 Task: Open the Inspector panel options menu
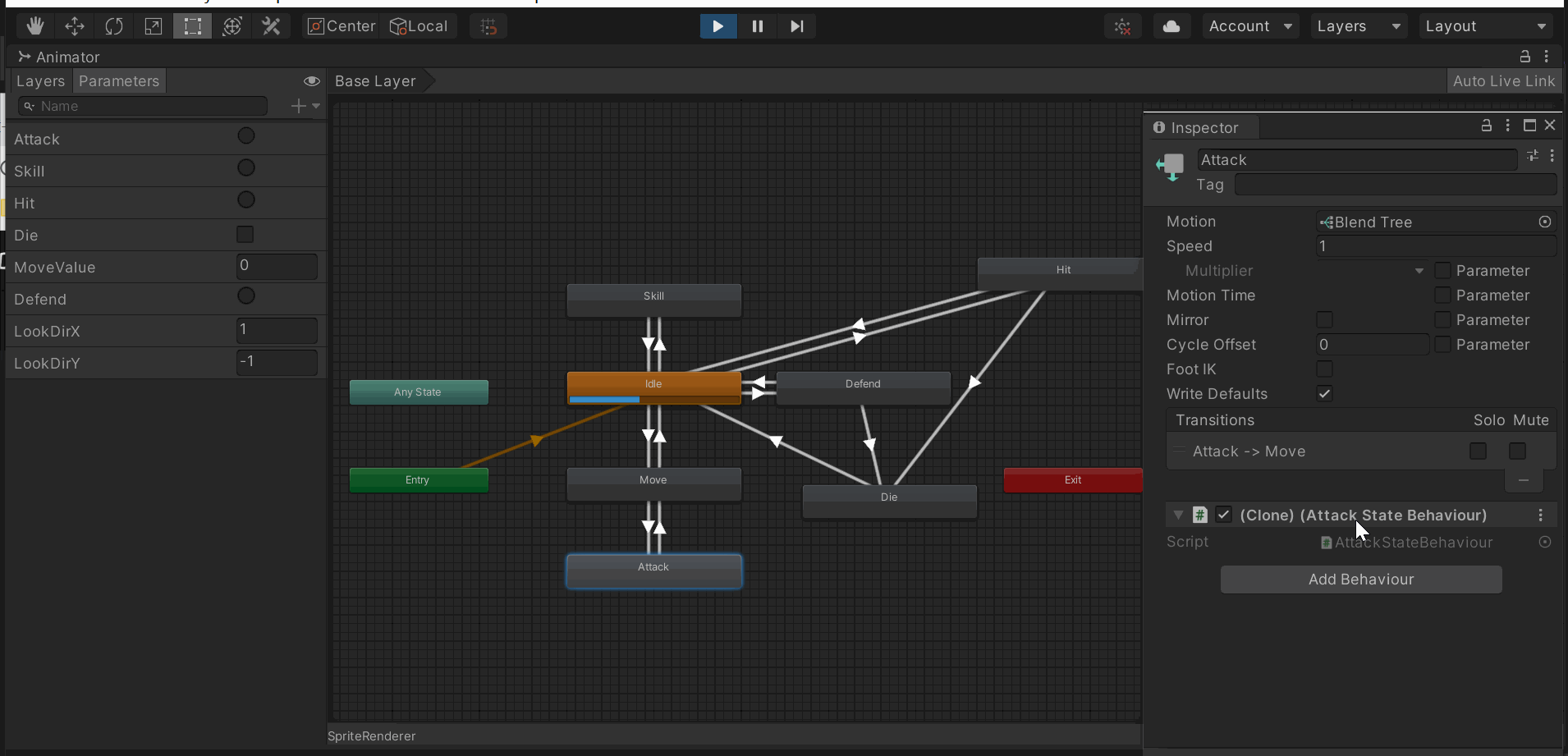(1508, 126)
